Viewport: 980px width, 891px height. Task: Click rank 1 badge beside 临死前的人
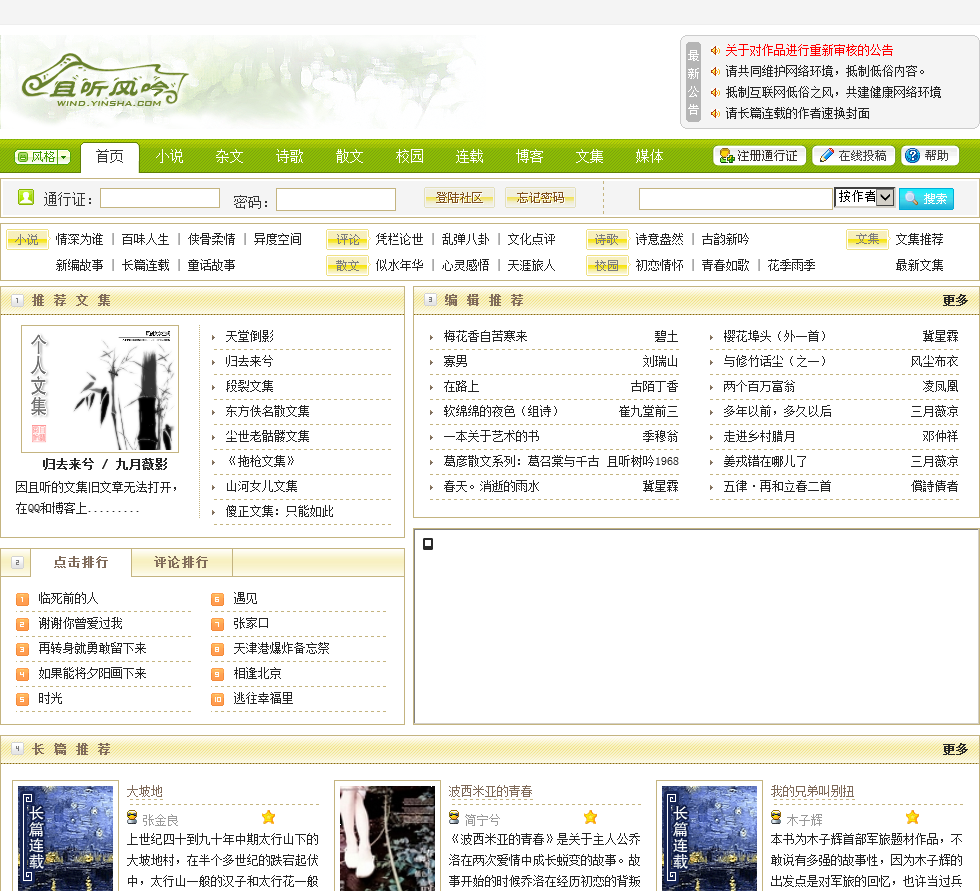coord(22,600)
